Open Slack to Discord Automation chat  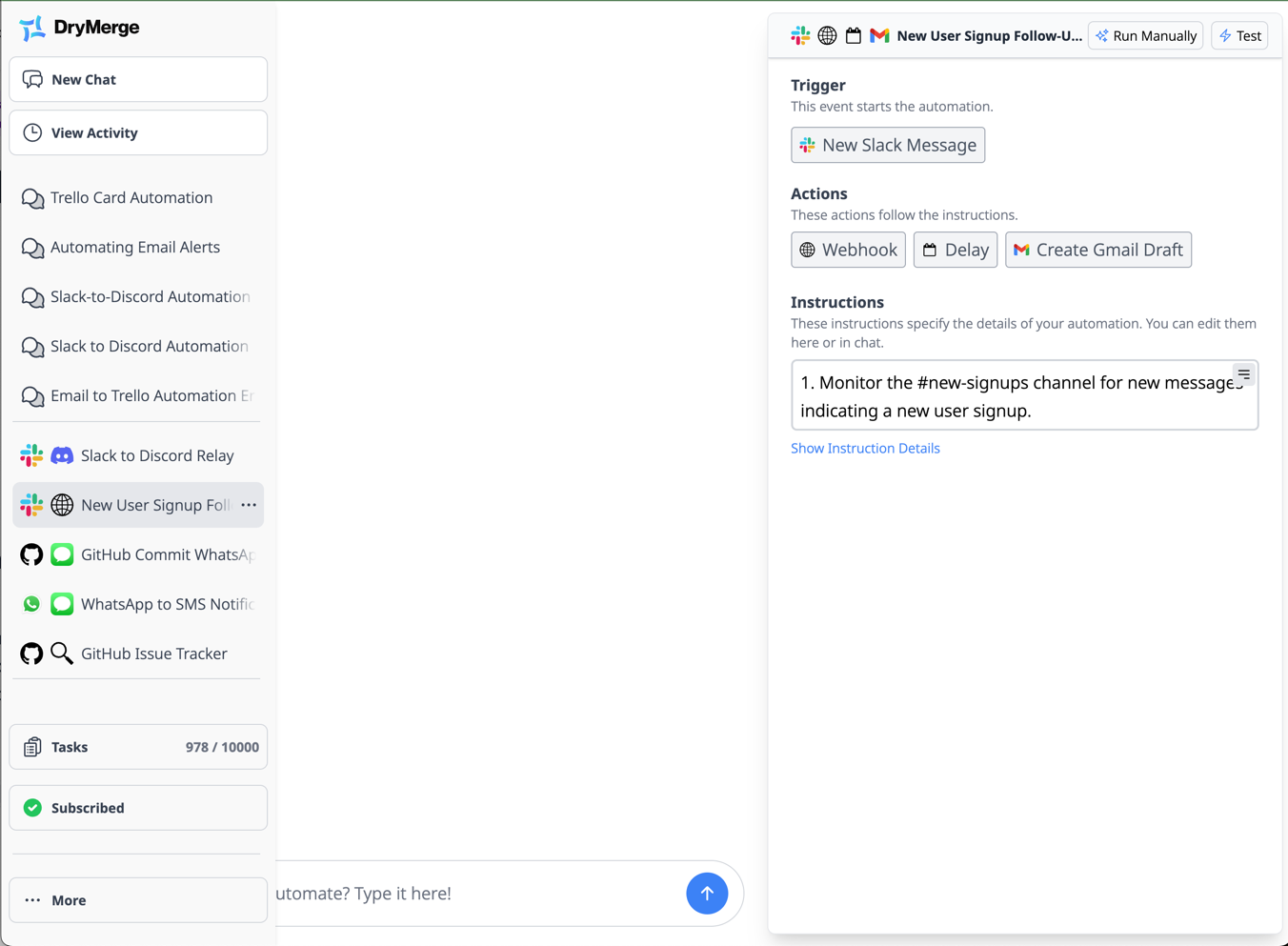(x=138, y=346)
